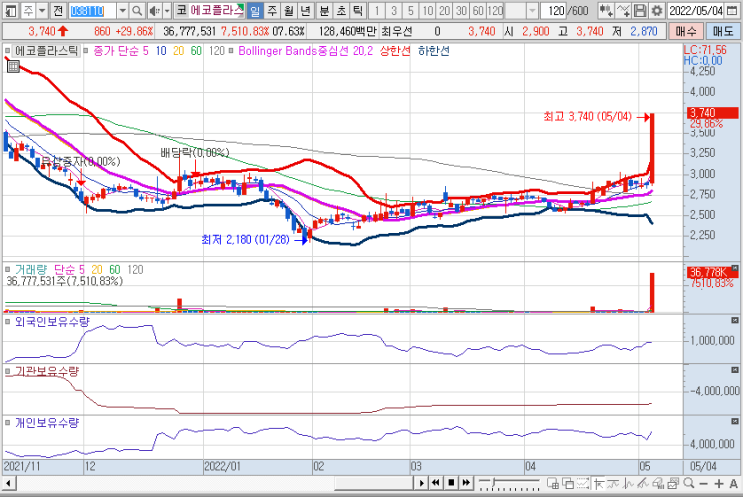The height and width of the screenshot is (497, 743).
Task: Expand the 외국인보유수량 pane legend marker
Action: pos(8,322)
